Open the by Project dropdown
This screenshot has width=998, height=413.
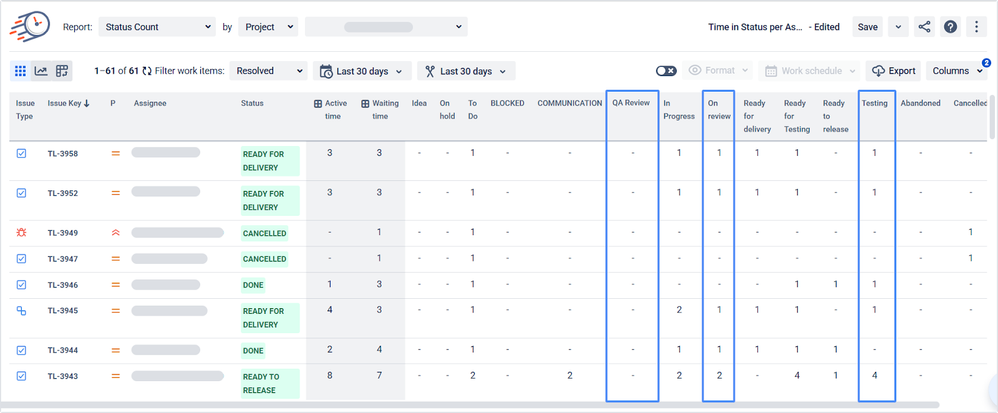[268, 27]
